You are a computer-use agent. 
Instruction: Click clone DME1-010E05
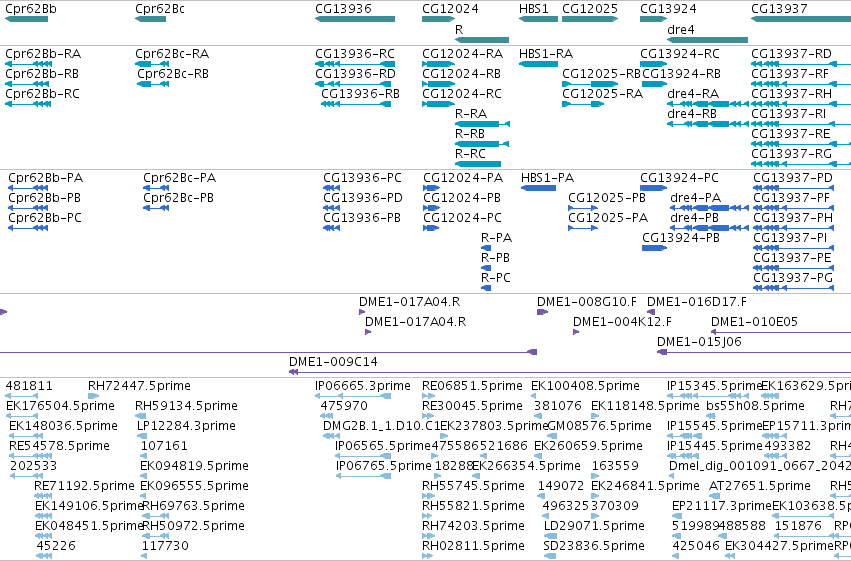point(754,322)
